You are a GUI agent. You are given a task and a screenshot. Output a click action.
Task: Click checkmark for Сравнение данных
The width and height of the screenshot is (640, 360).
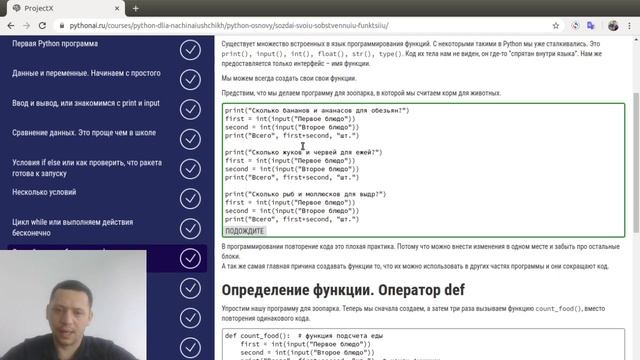(x=190, y=139)
